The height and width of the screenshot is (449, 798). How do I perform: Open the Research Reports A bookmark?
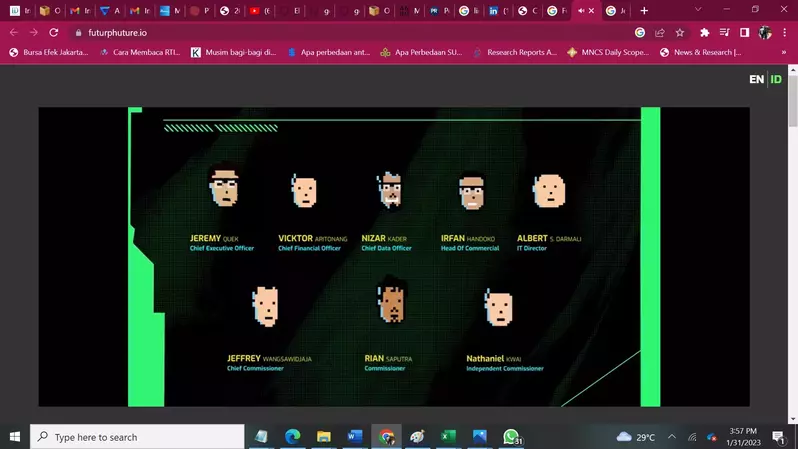coord(516,52)
